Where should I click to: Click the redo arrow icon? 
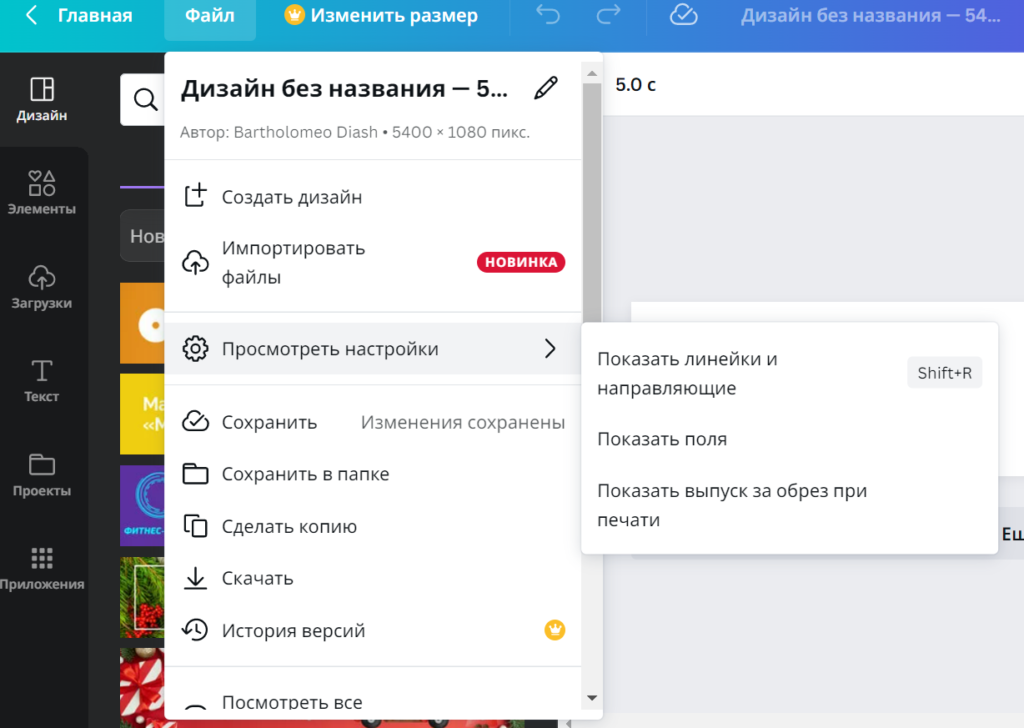[x=609, y=16]
